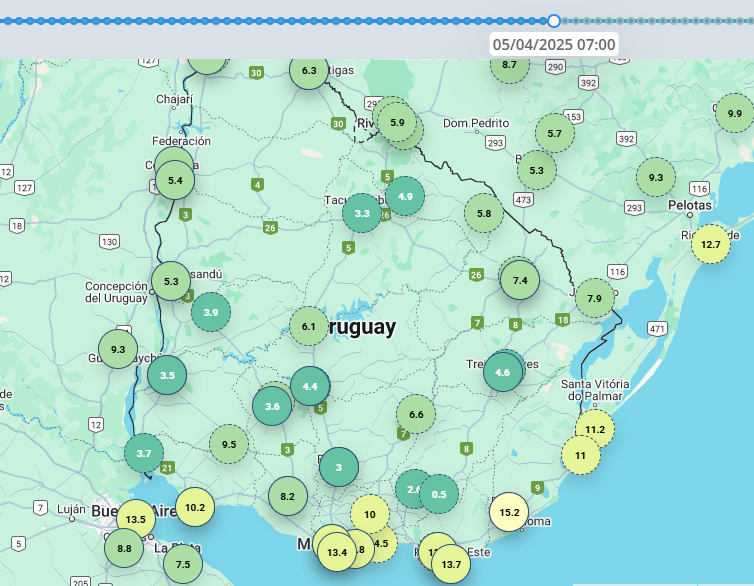
Task: Click the 8.2 station marker
Action: click(x=288, y=496)
